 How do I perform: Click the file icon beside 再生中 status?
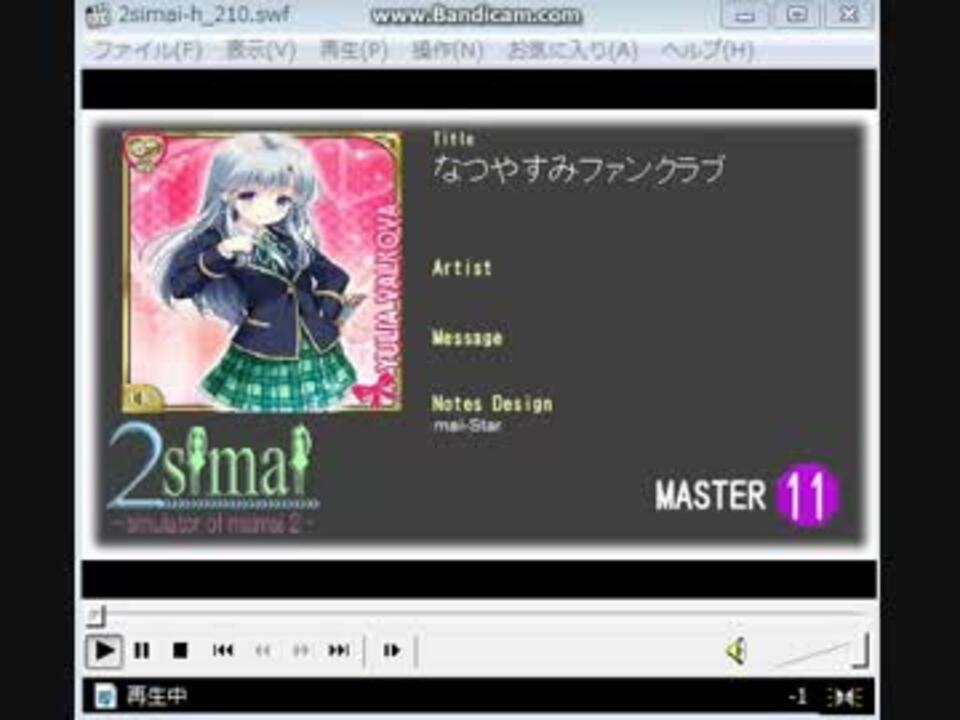(x=105, y=696)
